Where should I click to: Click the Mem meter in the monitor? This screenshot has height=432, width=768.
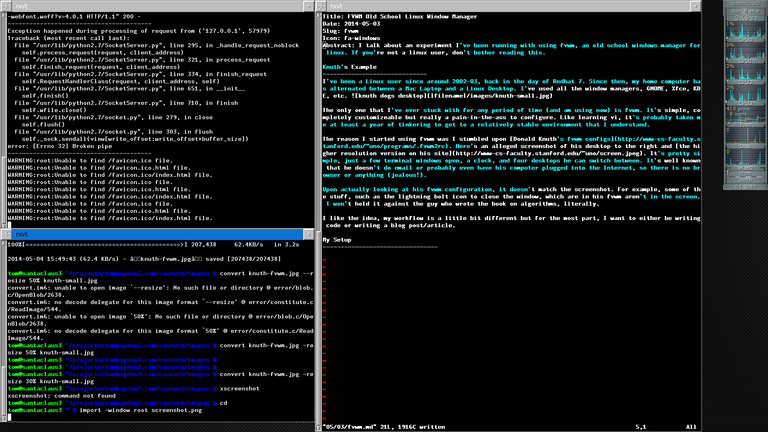(x=745, y=173)
